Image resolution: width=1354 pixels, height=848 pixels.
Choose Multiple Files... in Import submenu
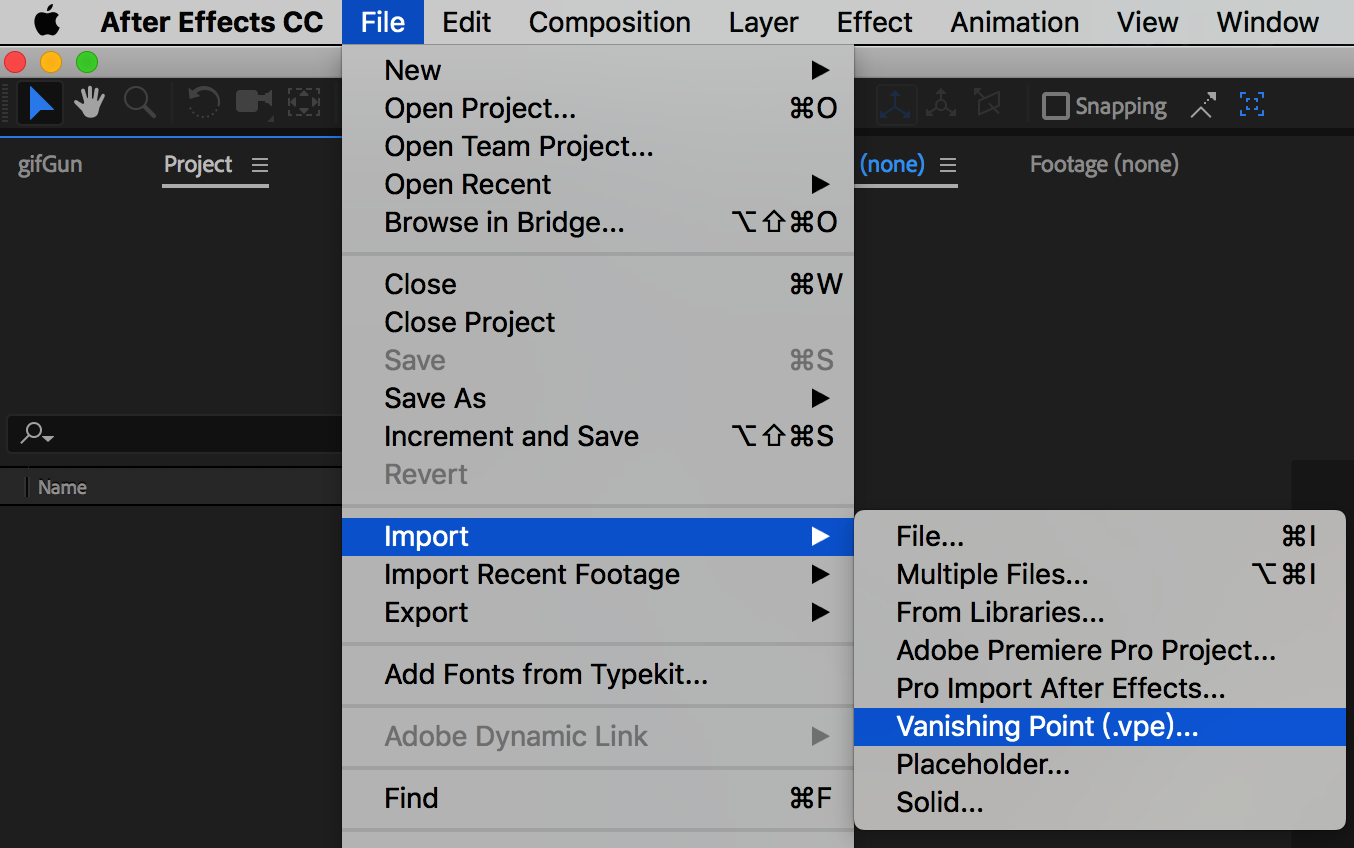tap(1100, 574)
